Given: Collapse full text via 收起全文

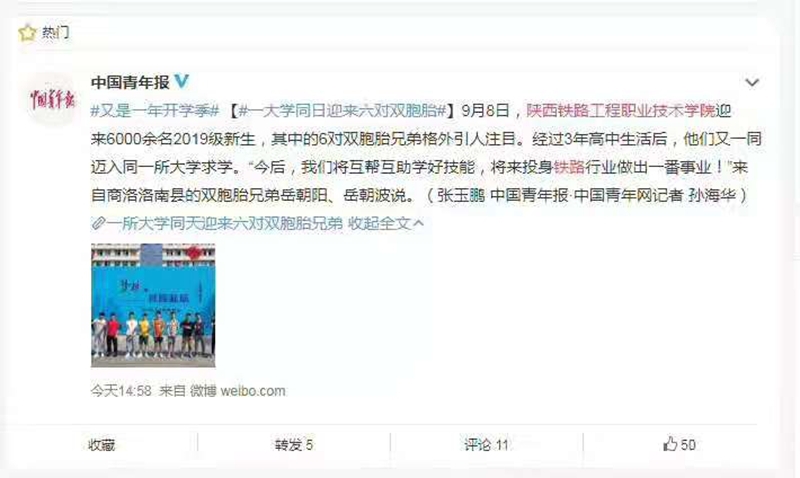Looking at the screenshot, I should tap(386, 223).
